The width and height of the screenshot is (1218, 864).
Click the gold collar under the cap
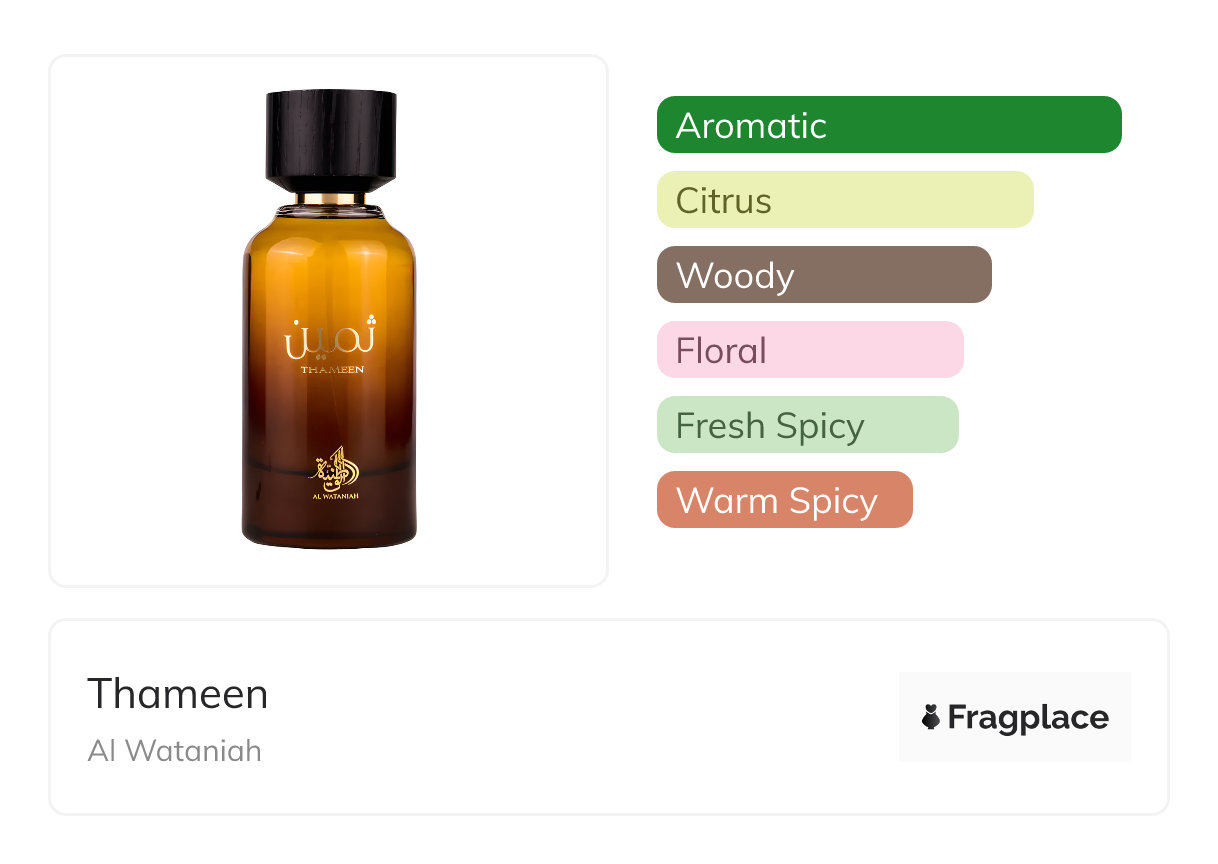pyautogui.click(x=329, y=198)
